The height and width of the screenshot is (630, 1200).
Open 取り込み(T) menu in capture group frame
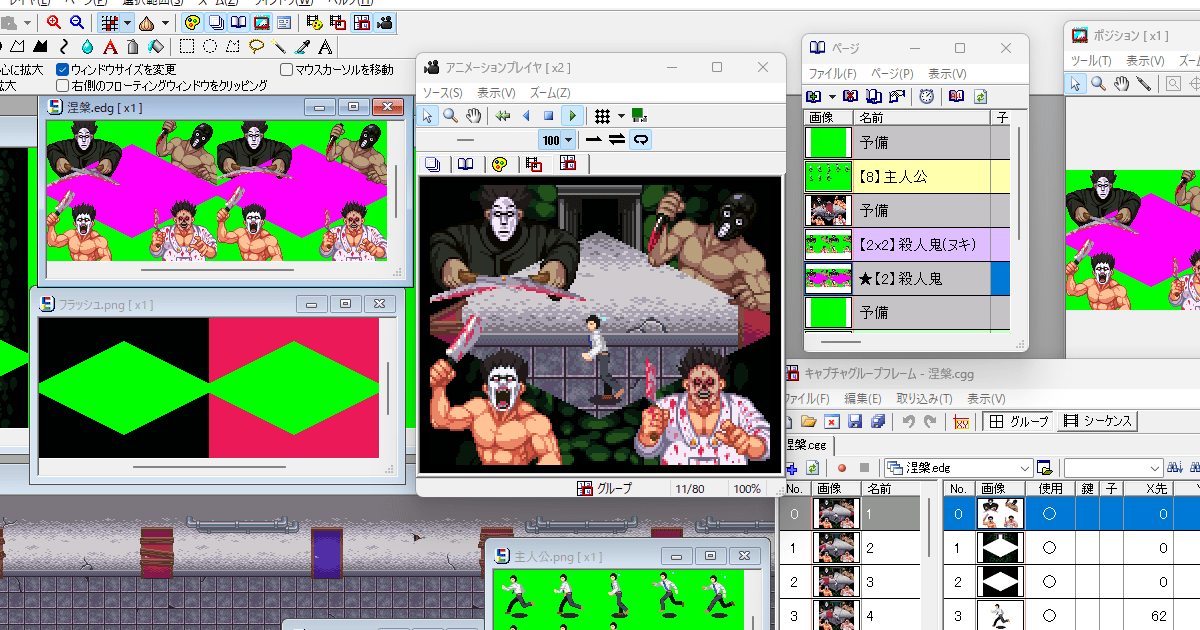pyautogui.click(x=925, y=399)
